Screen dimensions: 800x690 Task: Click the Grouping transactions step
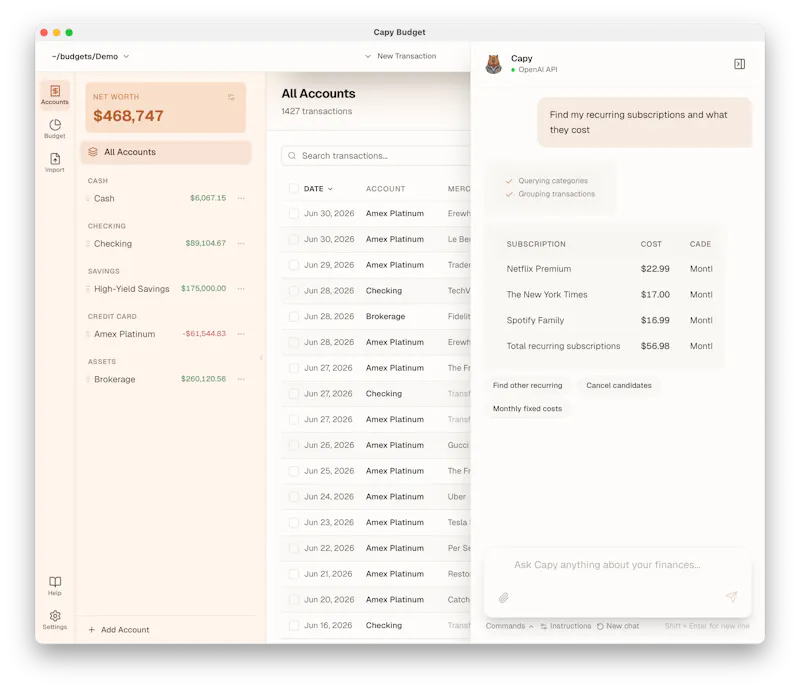557,194
